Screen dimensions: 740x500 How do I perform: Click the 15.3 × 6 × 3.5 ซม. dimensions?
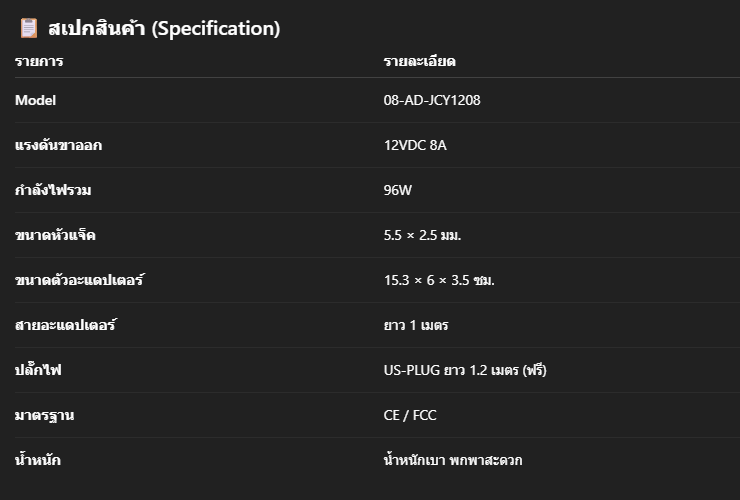point(439,280)
